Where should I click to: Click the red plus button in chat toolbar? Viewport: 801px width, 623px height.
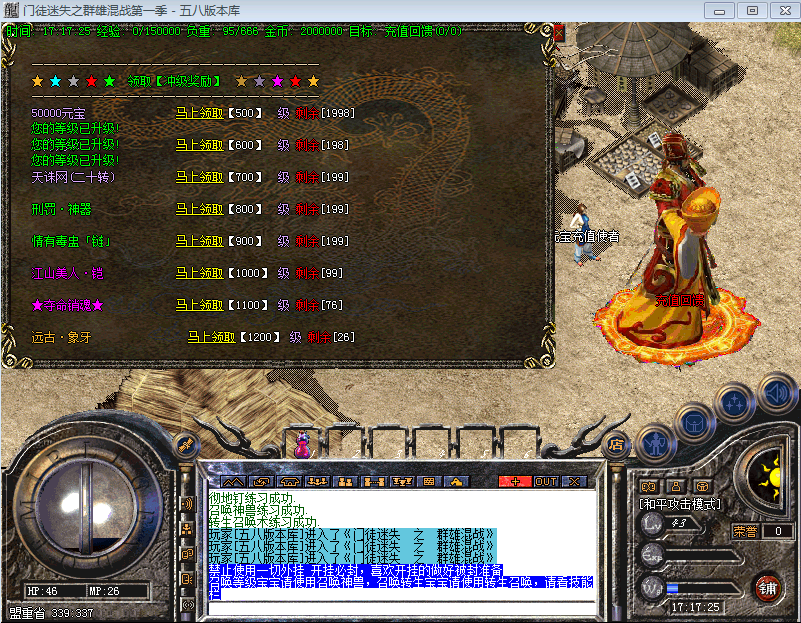click(515, 482)
